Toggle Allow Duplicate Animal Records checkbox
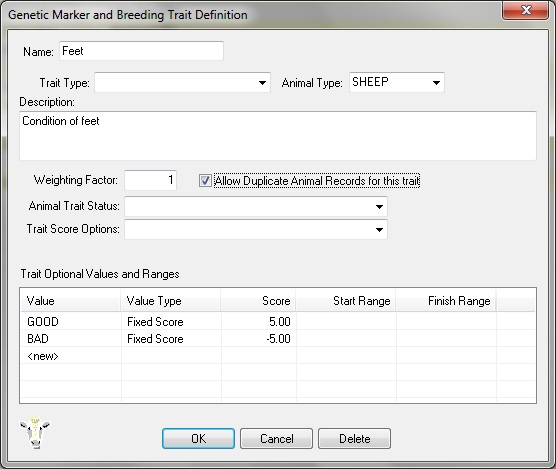This screenshot has height=469, width=556. coord(205,180)
